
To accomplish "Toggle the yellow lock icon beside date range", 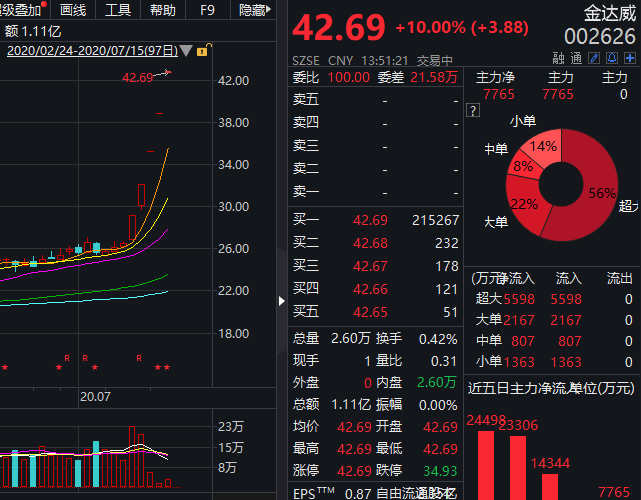I will tap(203, 50).
